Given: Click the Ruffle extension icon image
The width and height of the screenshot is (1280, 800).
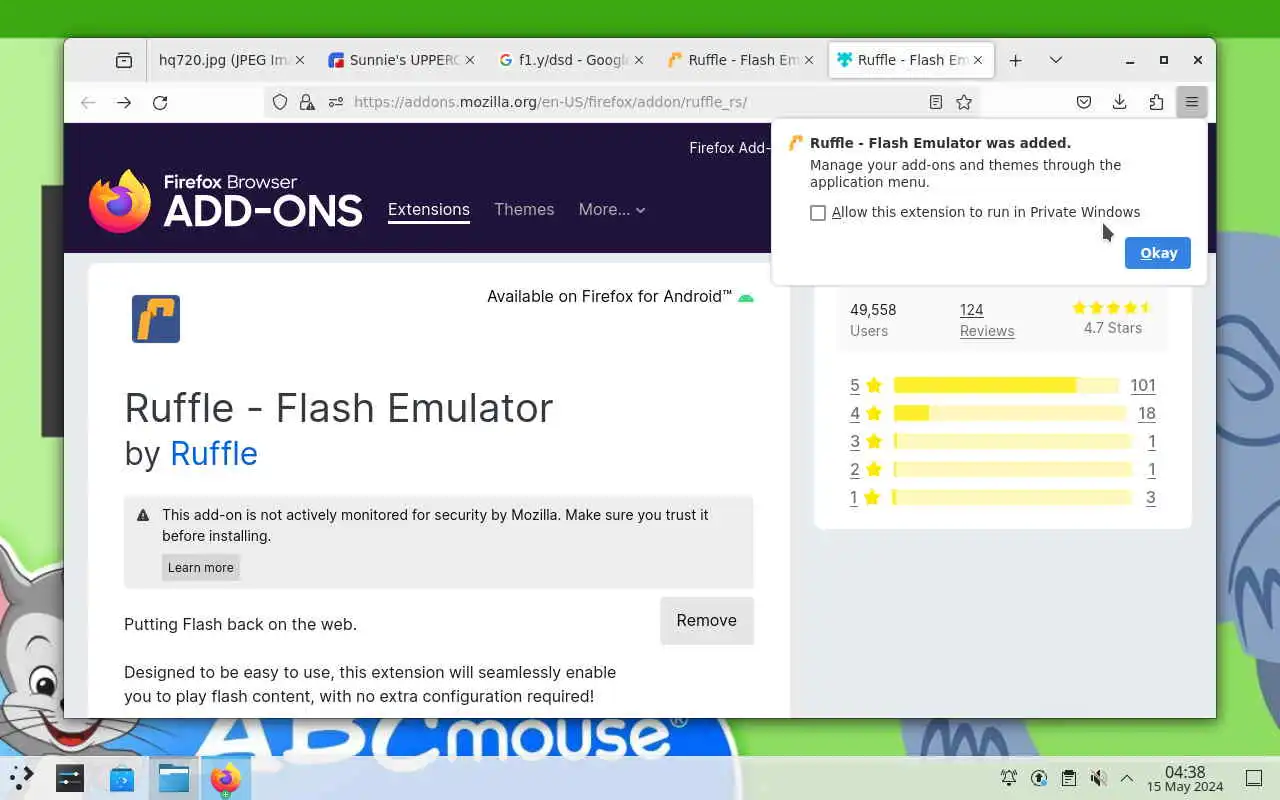Looking at the screenshot, I should tap(156, 319).
